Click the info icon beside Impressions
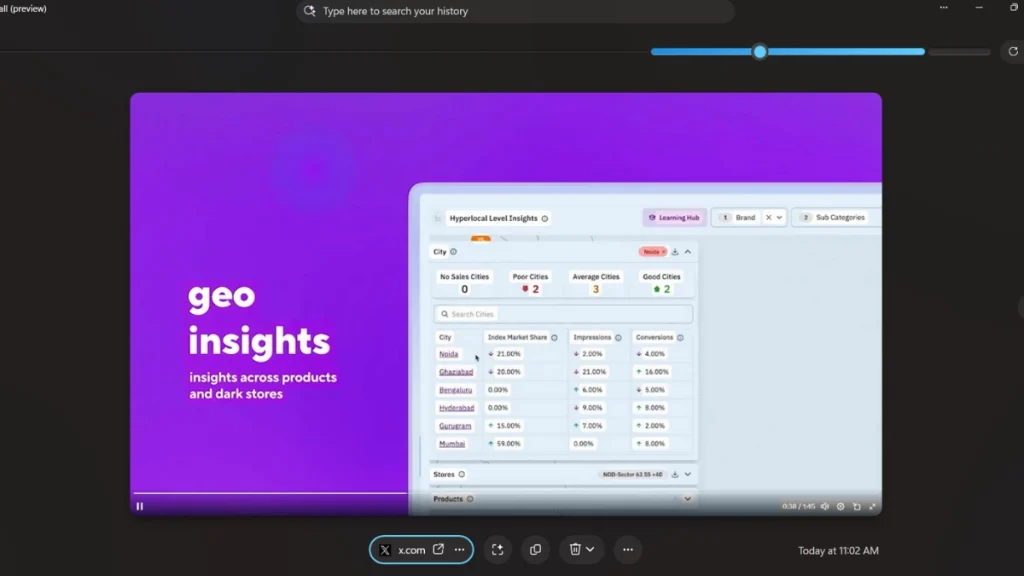1024x576 pixels. point(618,338)
